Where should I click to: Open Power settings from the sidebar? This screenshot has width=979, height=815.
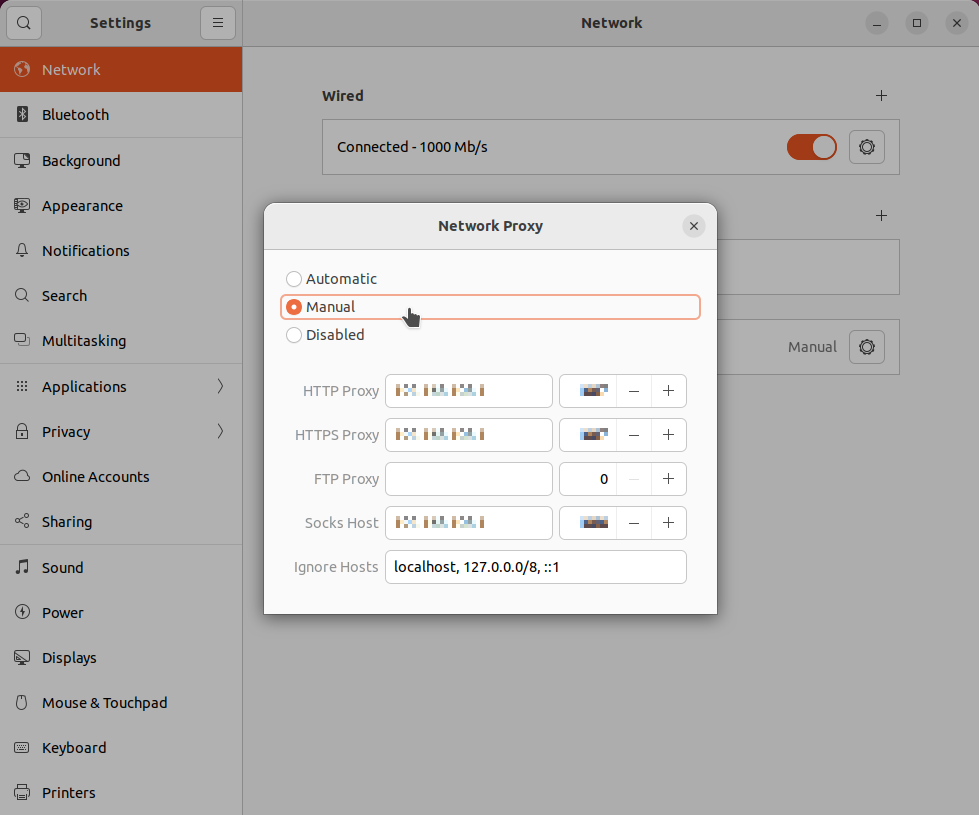(x=60, y=612)
